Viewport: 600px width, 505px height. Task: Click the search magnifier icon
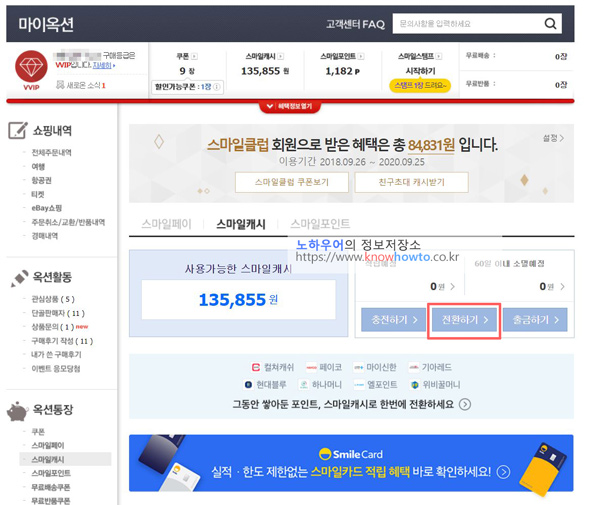pos(550,24)
